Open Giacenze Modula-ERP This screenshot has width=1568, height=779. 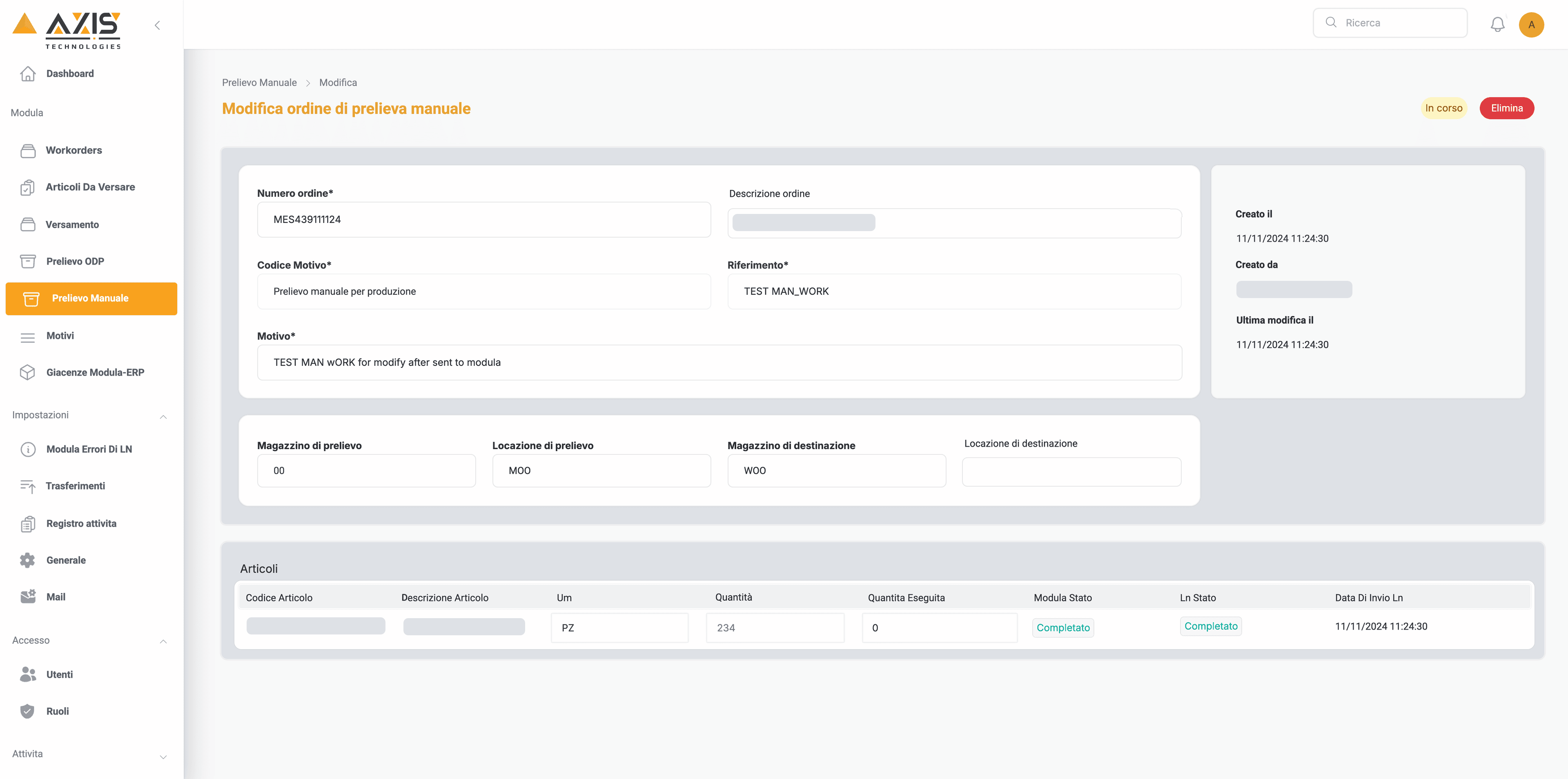(28, 372)
